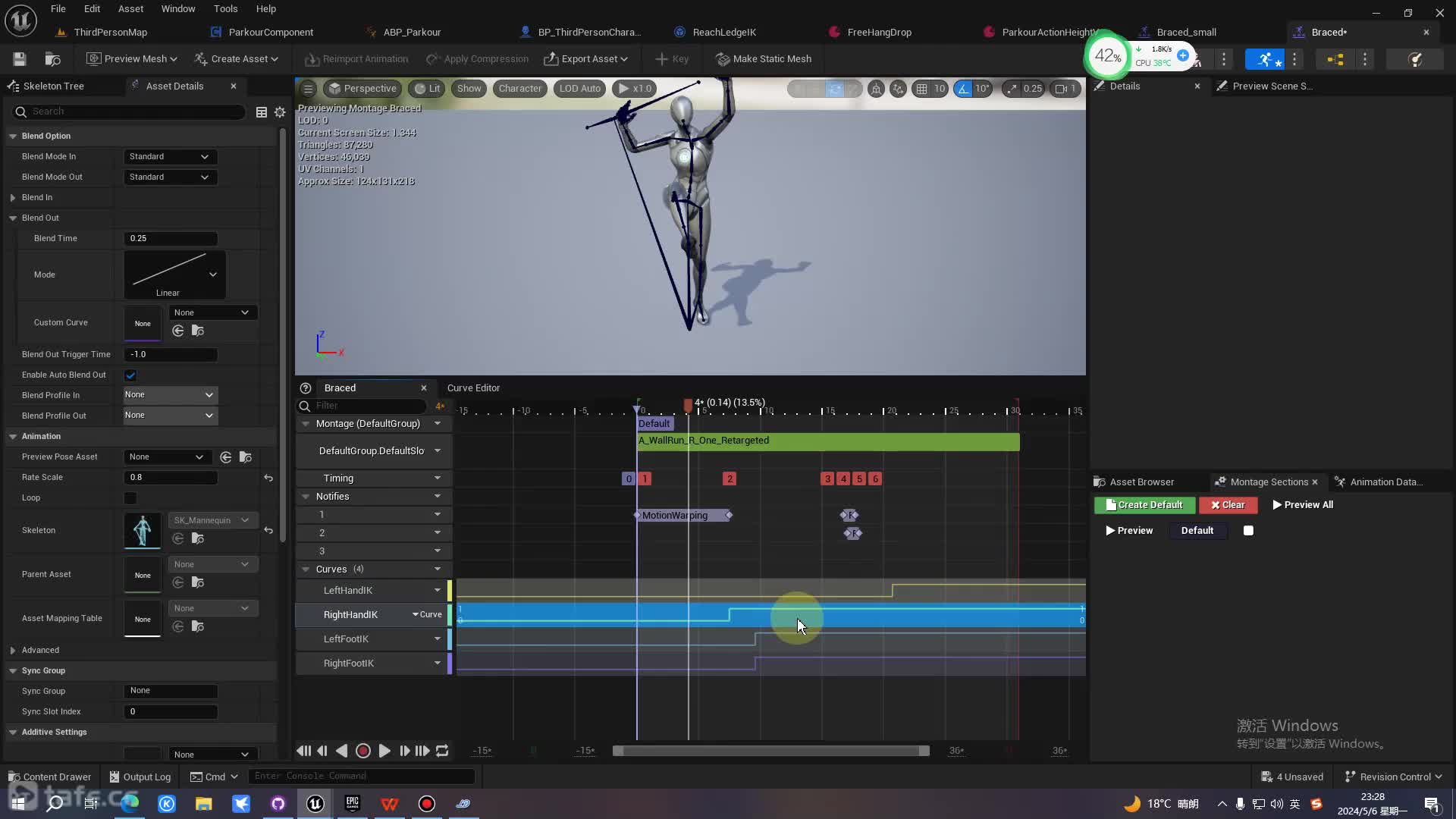The image size is (1456, 819).
Task: Switch to the Skeleton Tree tab
Action: (x=54, y=86)
